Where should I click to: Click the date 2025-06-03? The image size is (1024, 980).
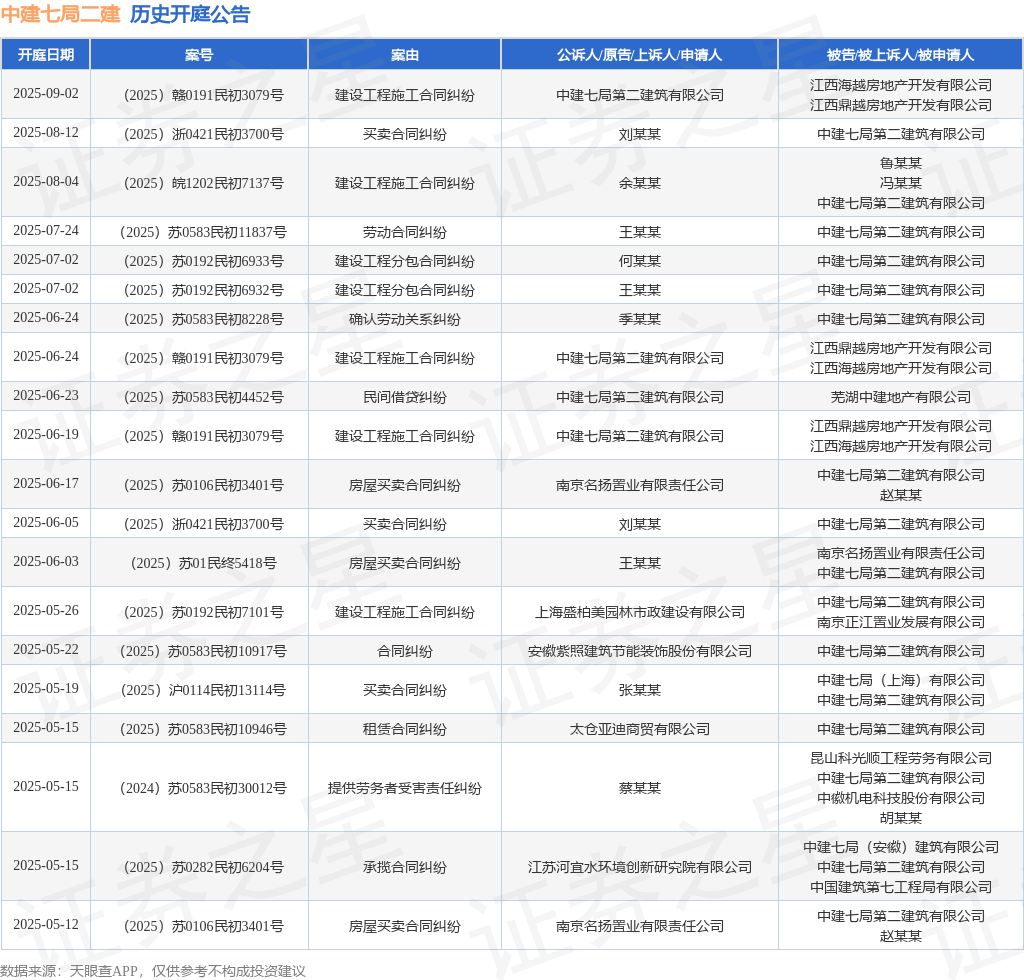tap(46, 562)
